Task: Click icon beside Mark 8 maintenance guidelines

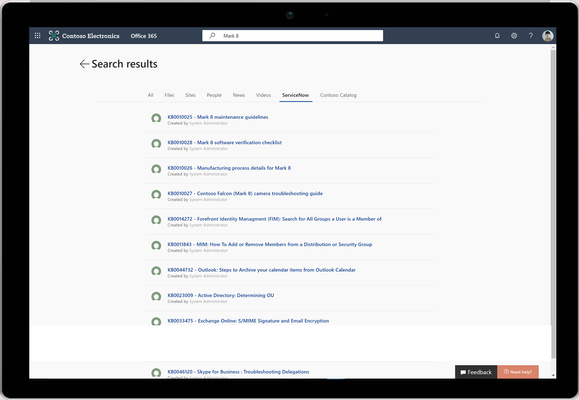Action: (156, 118)
